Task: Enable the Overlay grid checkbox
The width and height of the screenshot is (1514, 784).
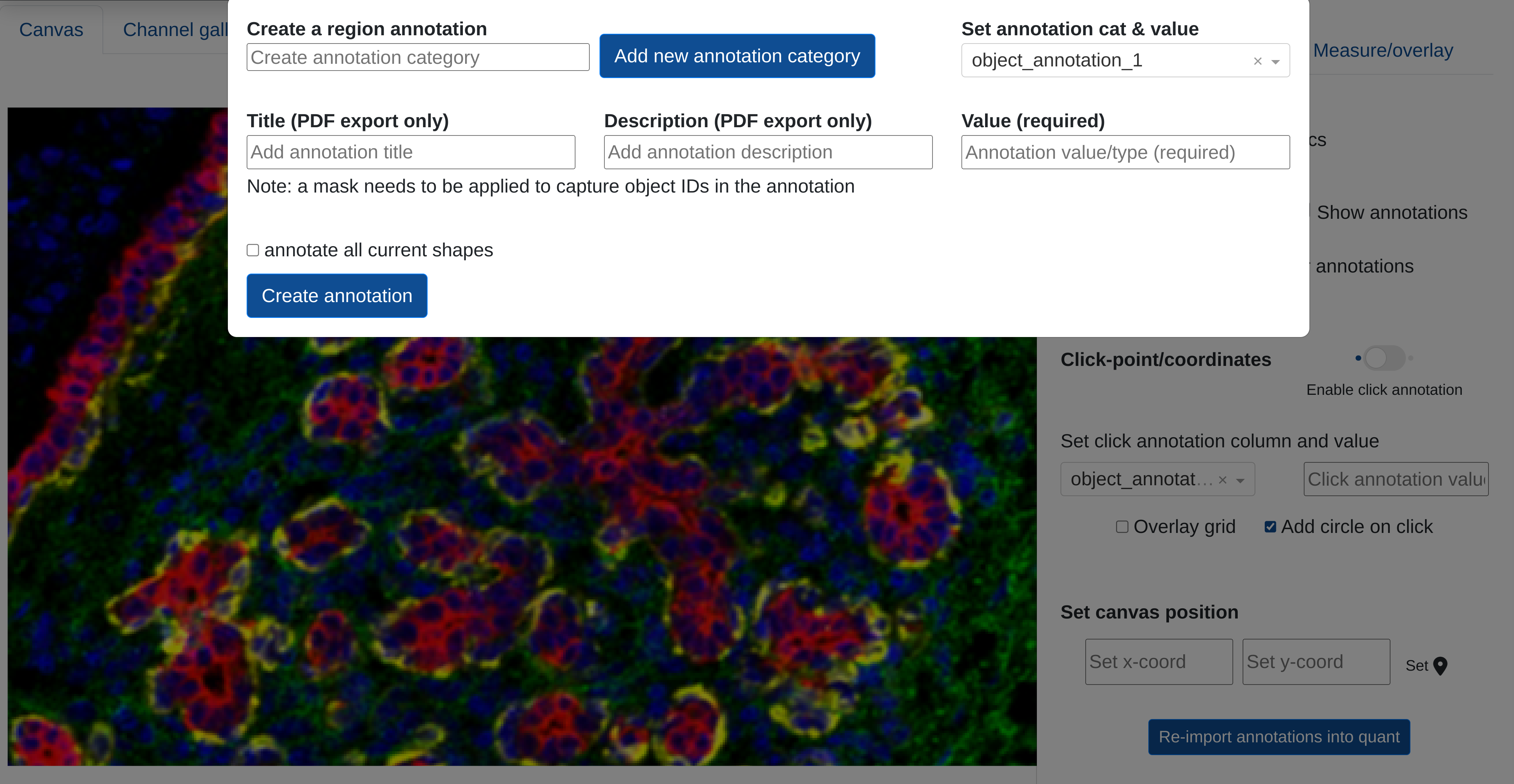Action: tap(1122, 527)
